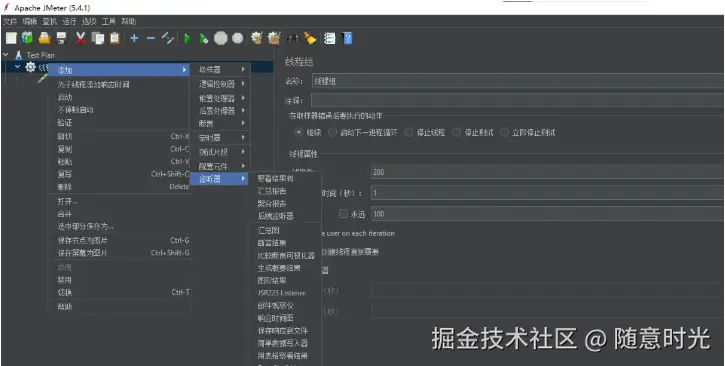Open the 定时器 submenu
This screenshot has width=725, height=366.
click(x=221, y=138)
